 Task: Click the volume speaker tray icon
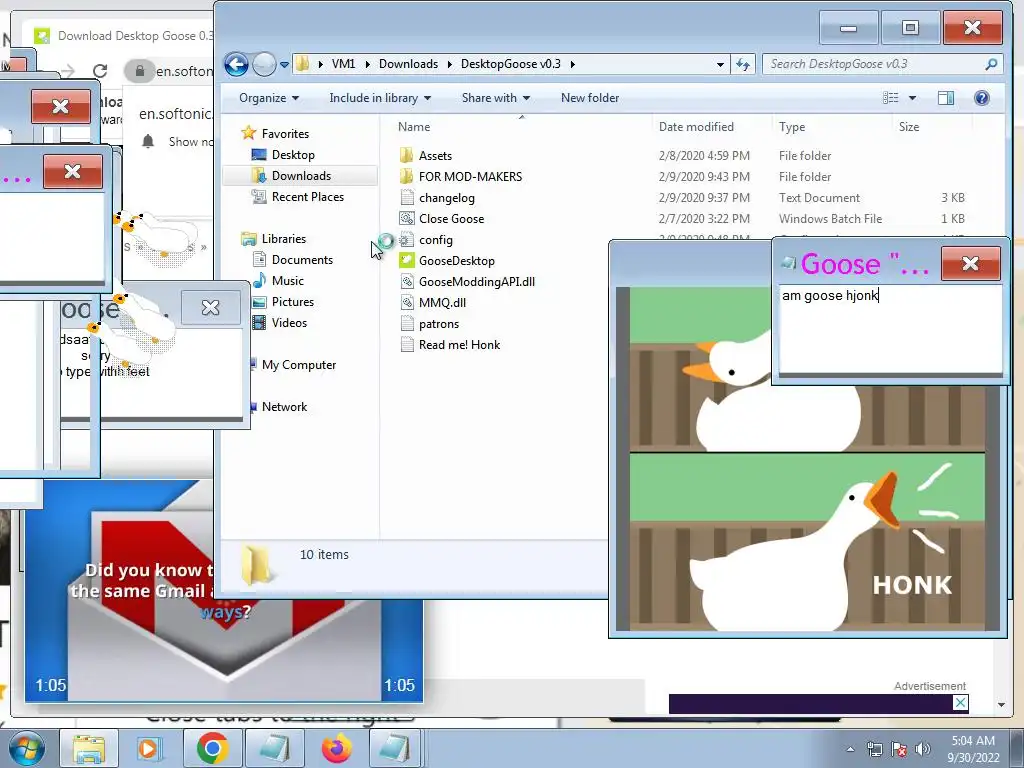(x=923, y=749)
